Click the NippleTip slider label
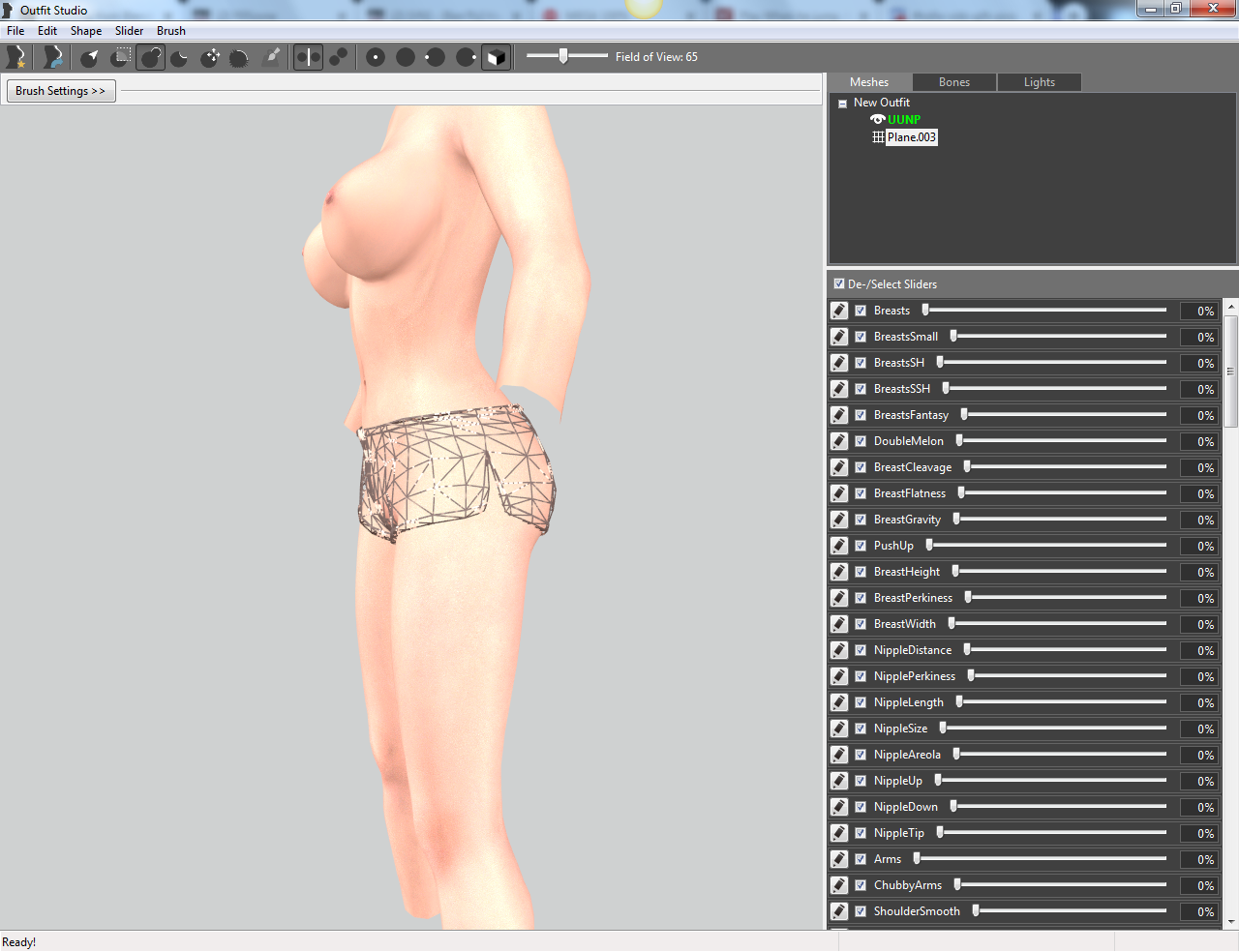The image size is (1239, 952). click(898, 833)
